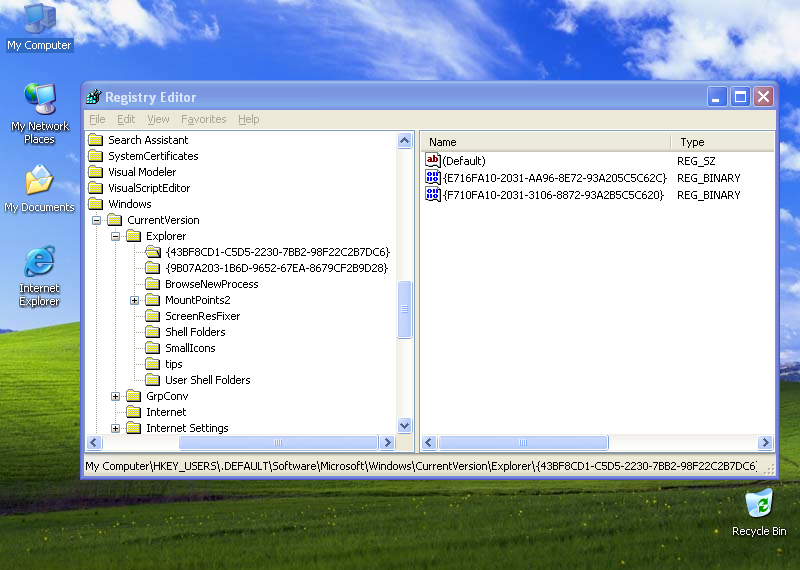Click the status bar registry path

pos(421,466)
